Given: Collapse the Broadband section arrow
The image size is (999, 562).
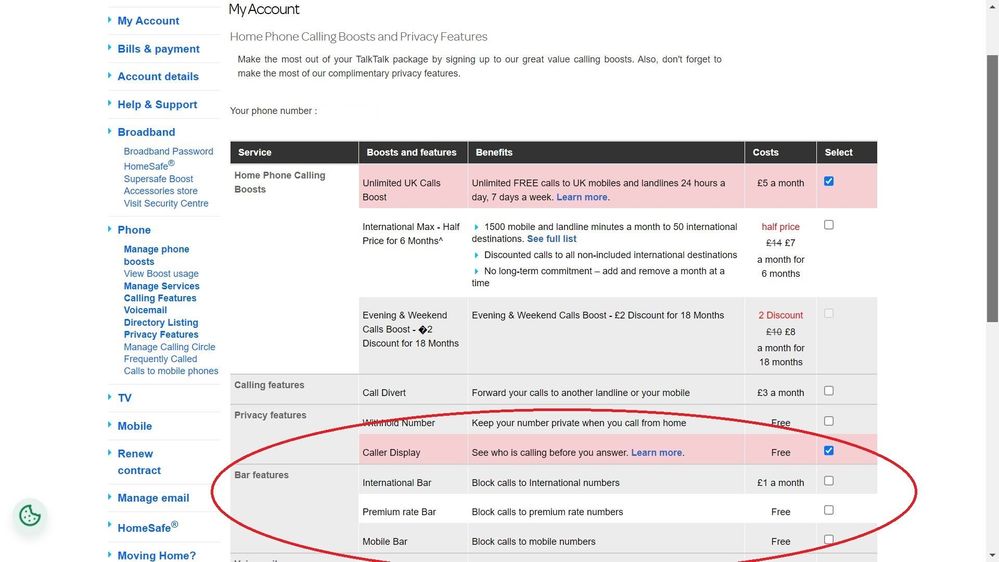Looking at the screenshot, I should 110,131.
